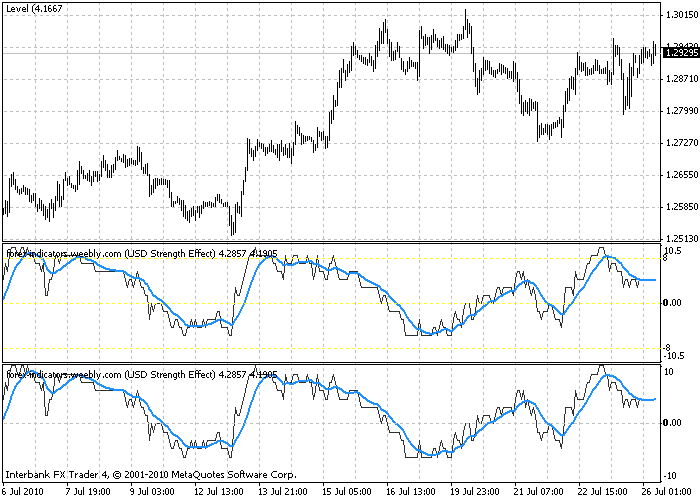The width and height of the screenshot is (700, 500).
Task: Click the 1.28710 price axis value
Action: [x=681, y=79]
